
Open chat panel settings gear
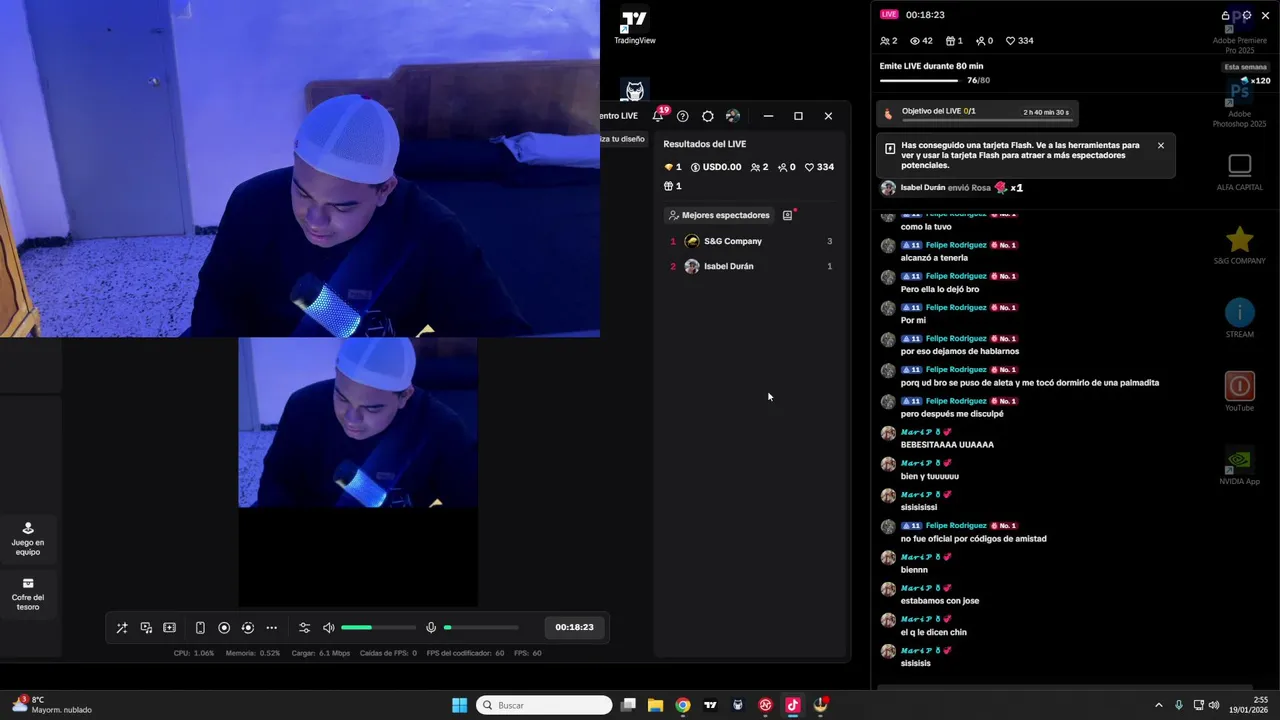click(x=1246, y=15)
